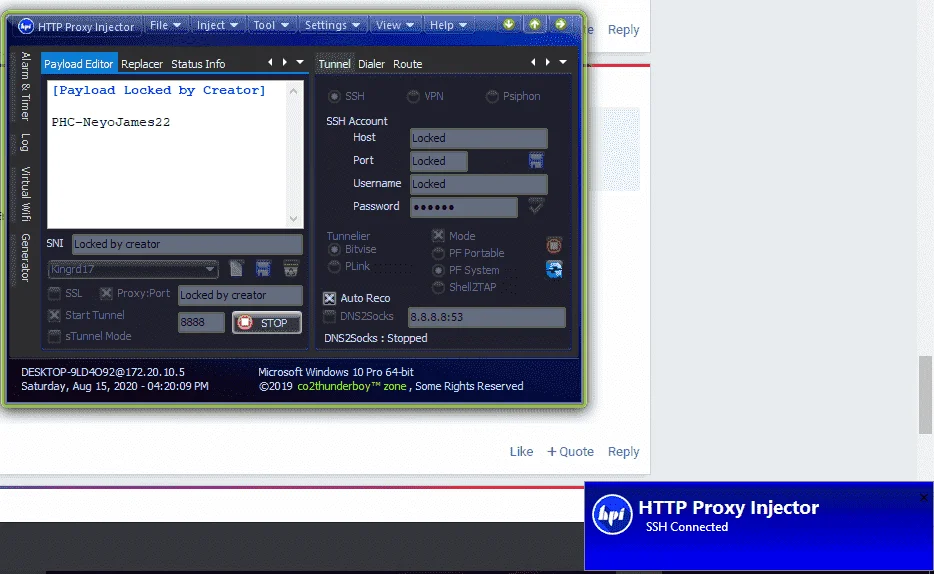Click the blue save config floppy icon
934x574 pixels.
tap(263, 269)
